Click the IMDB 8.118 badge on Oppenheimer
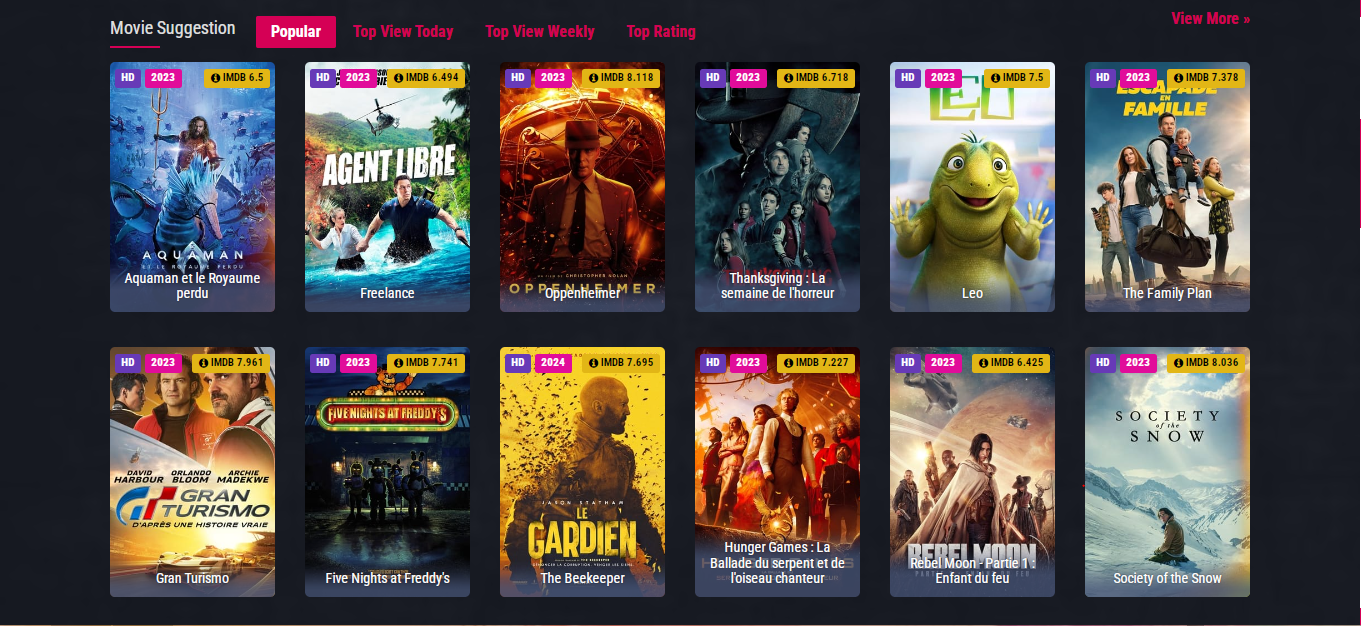 click(621, 78)
